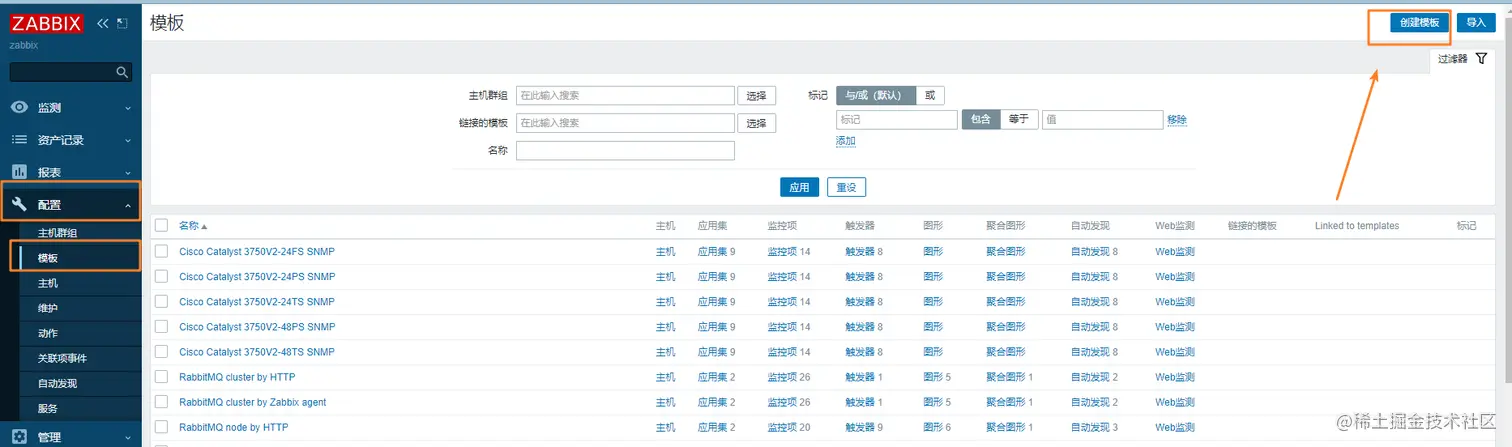Check RabbitMQ cluster by HTTP row checkbox

161,377
